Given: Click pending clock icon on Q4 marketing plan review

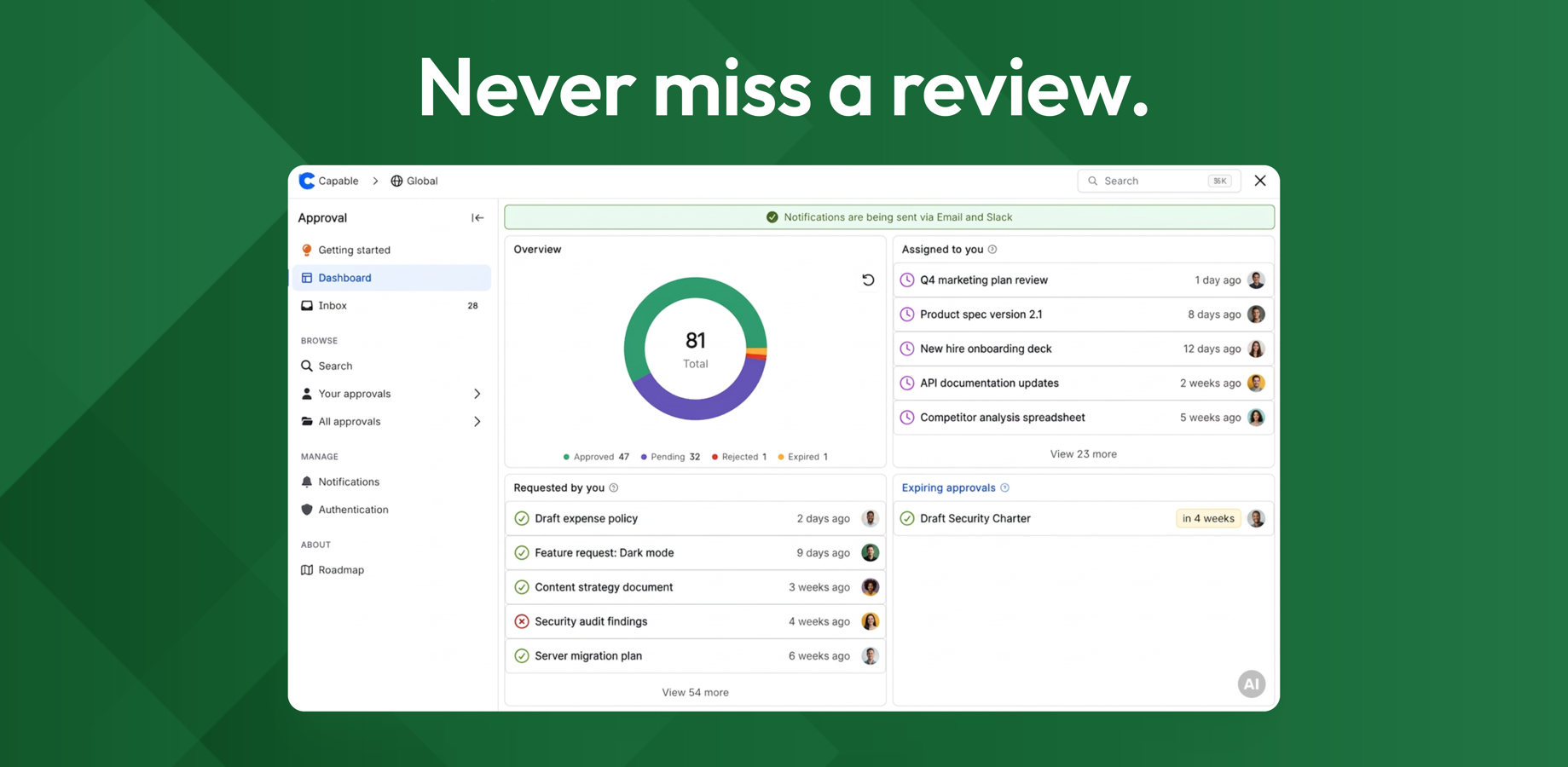Looking at the screenshot, I should coord(907,280).
